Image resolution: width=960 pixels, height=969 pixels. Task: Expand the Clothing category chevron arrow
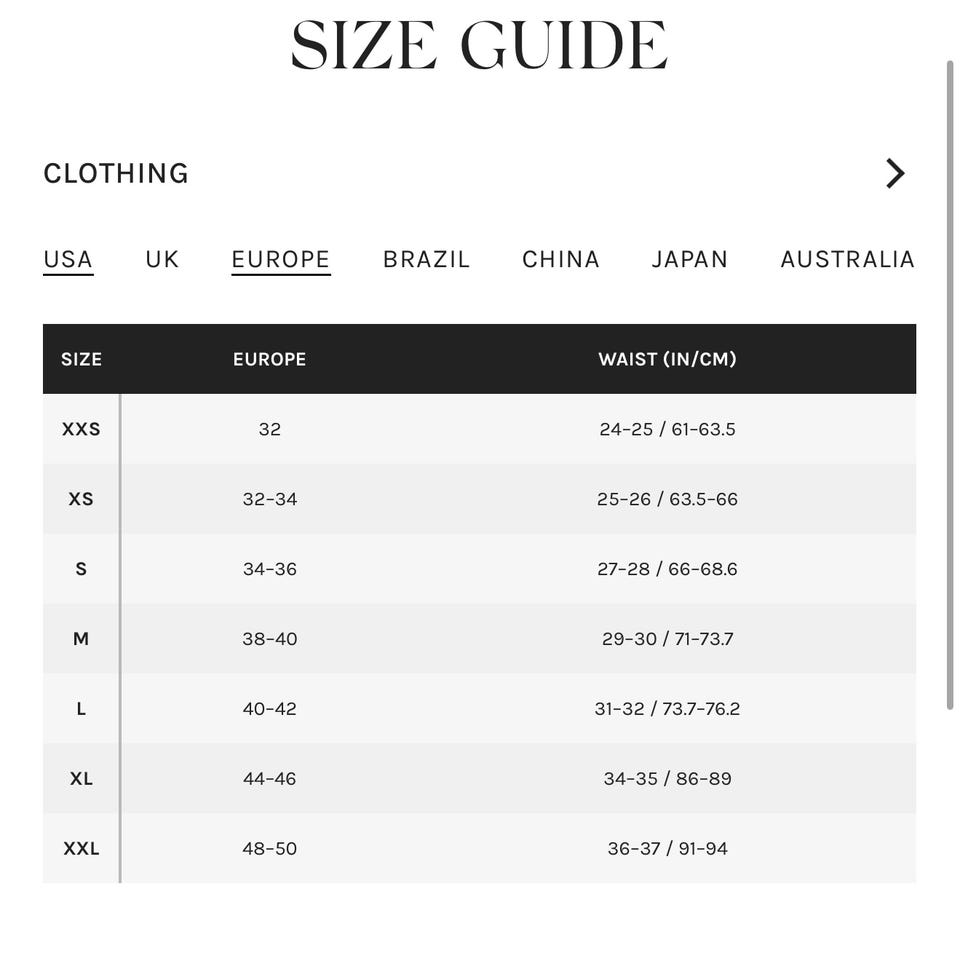coord(895,173)
